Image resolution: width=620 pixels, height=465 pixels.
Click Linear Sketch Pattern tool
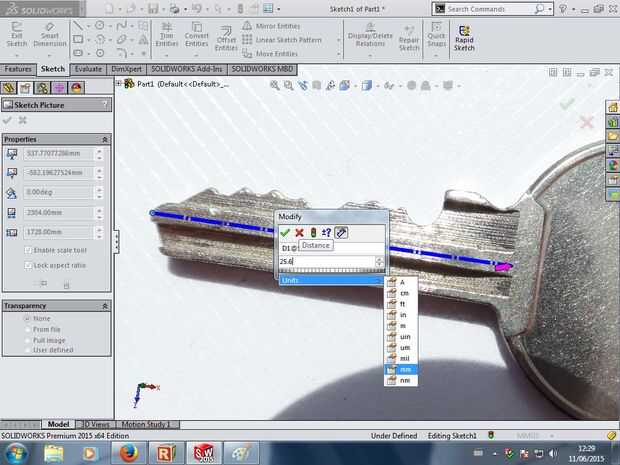pyautogui.click(x=282, y=40)
